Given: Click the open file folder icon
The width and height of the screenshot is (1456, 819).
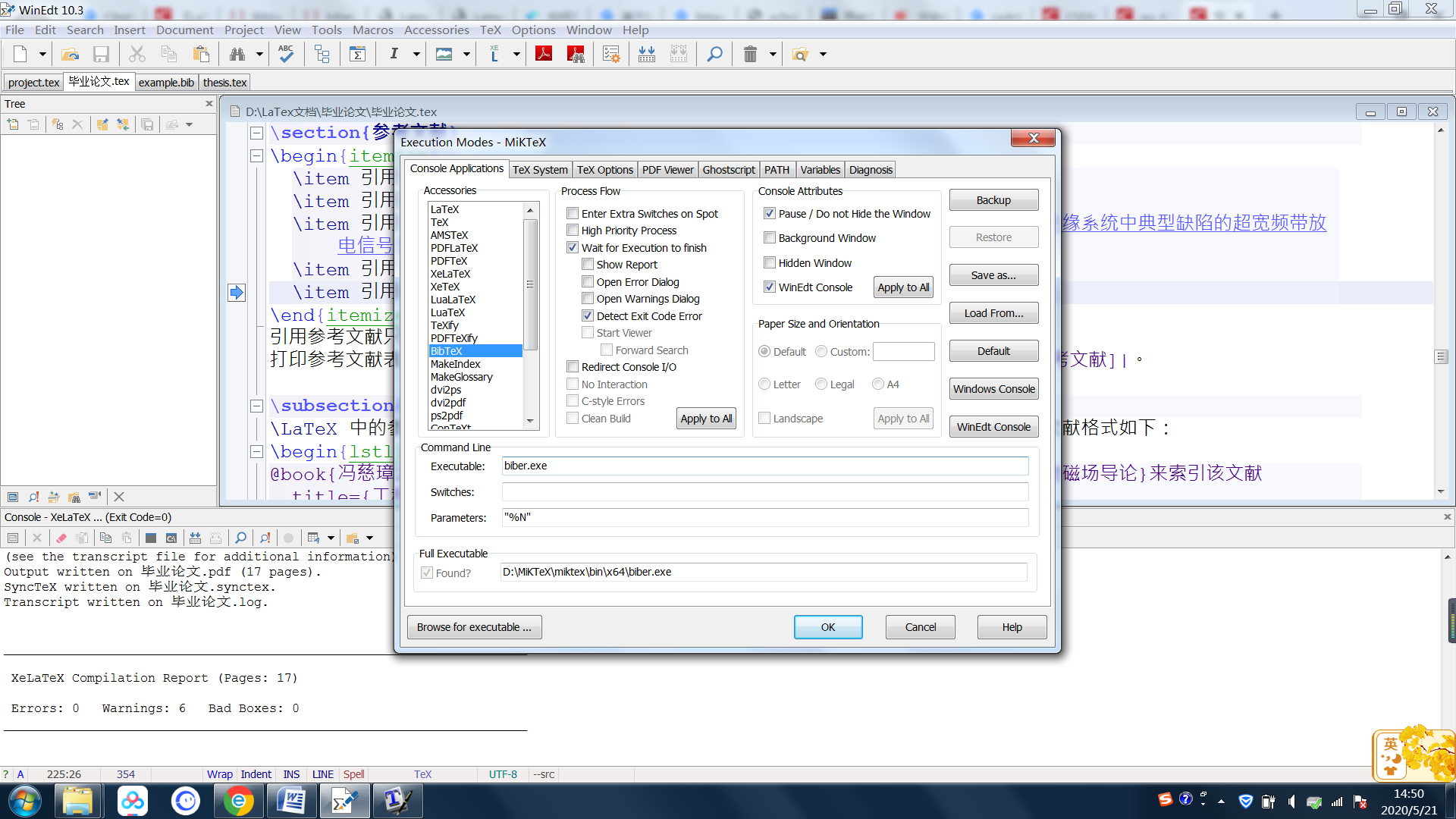Looking at the screenshot, I should 70,54.
